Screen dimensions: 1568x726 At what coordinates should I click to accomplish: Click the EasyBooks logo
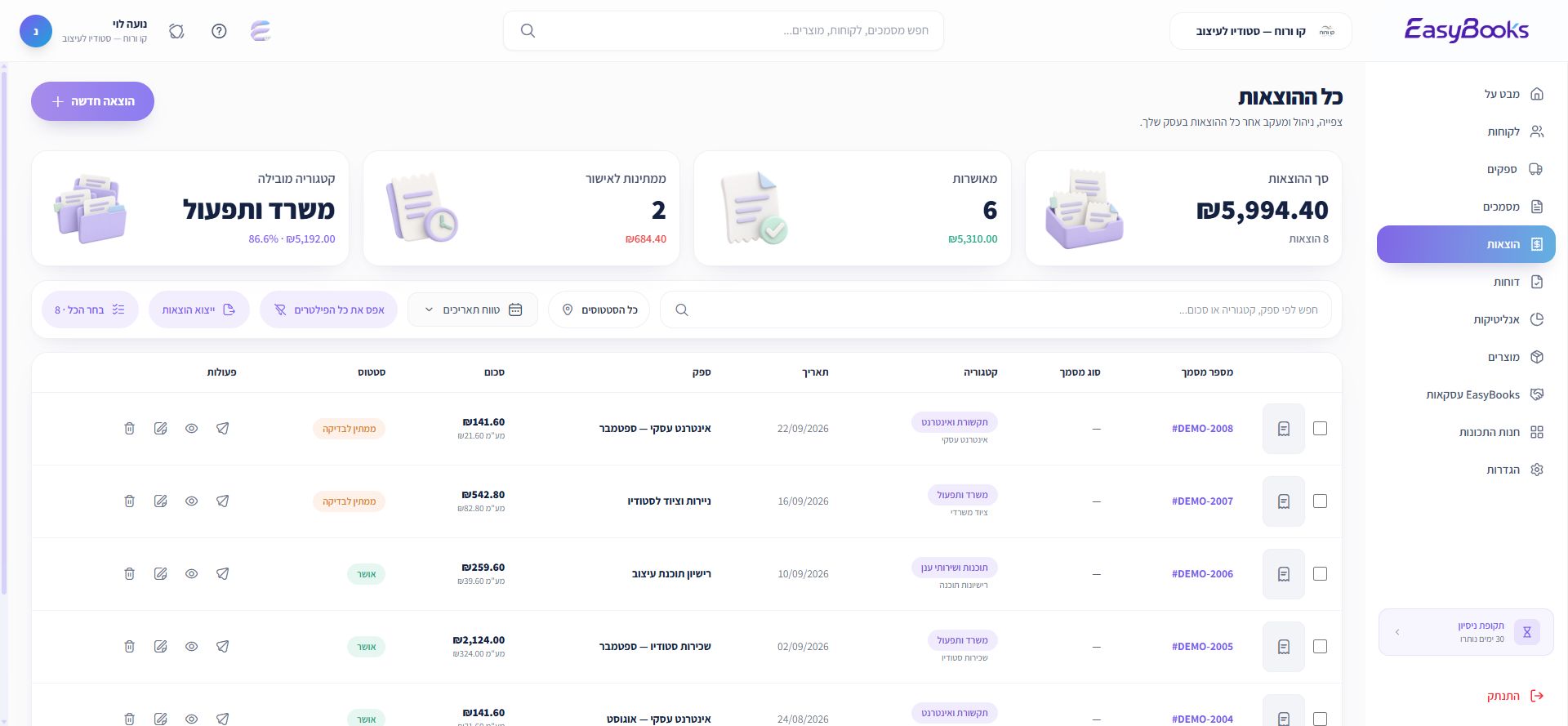coord(1466,30)
